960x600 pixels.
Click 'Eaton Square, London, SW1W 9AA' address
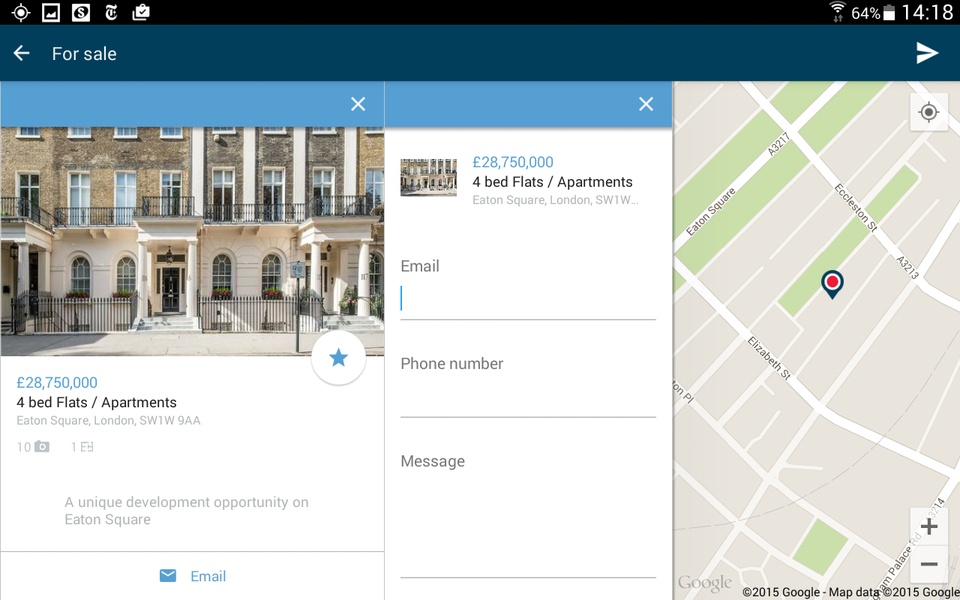pyautogui.click(x=108, y=421)
